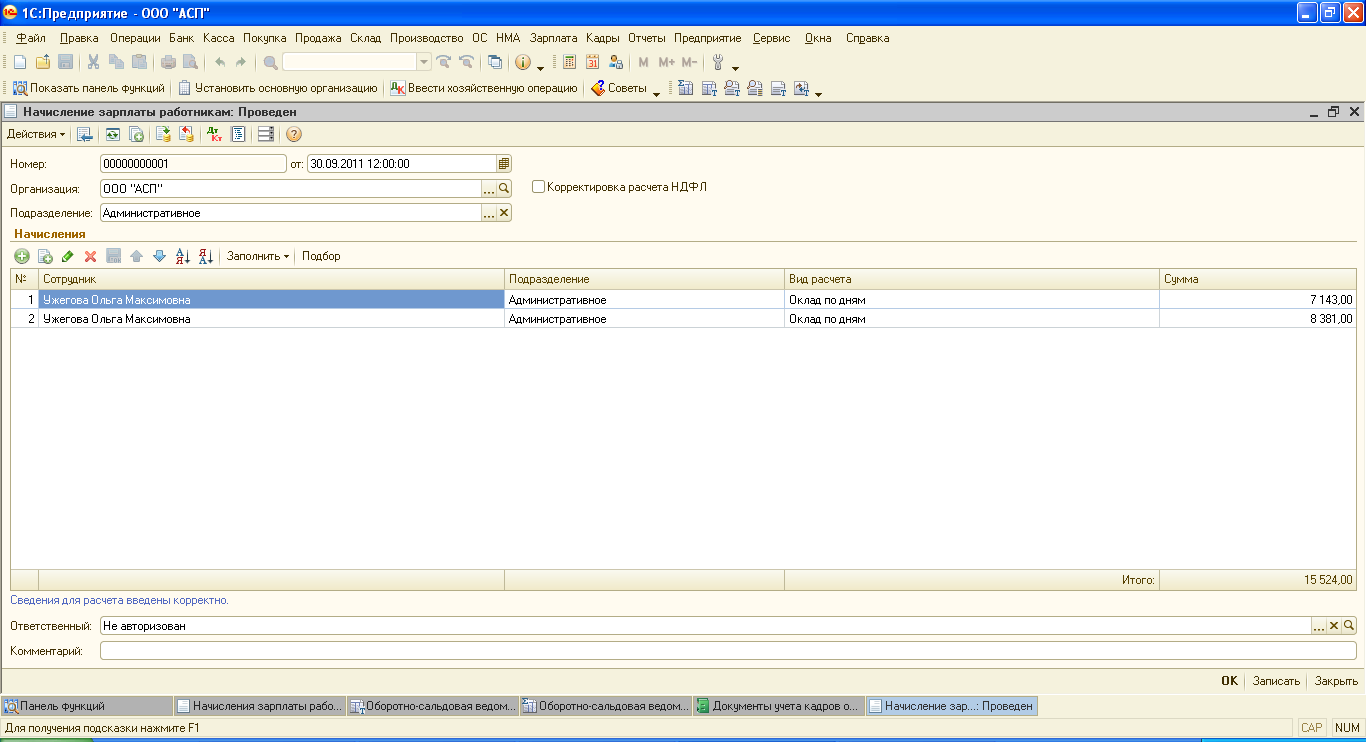Image resolution: width=1366 pixels, height=742 pixels.
Task: Click the yellow info help icon
Action: (523, 62)
